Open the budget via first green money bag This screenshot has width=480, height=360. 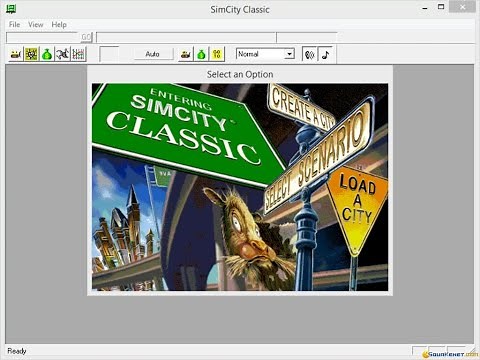click(x=47, y=54)
